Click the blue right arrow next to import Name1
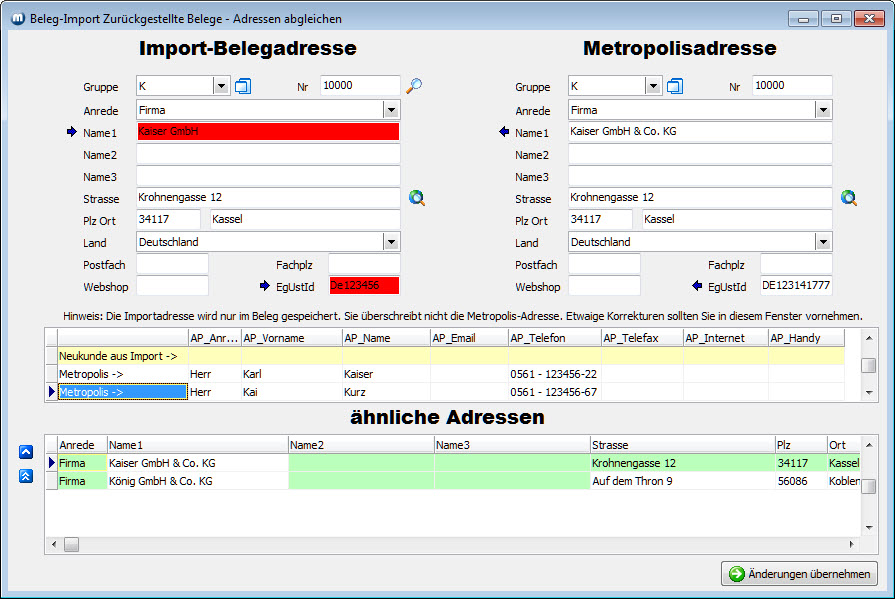Viewport: 895px width, 599px height. coord(71,132)
